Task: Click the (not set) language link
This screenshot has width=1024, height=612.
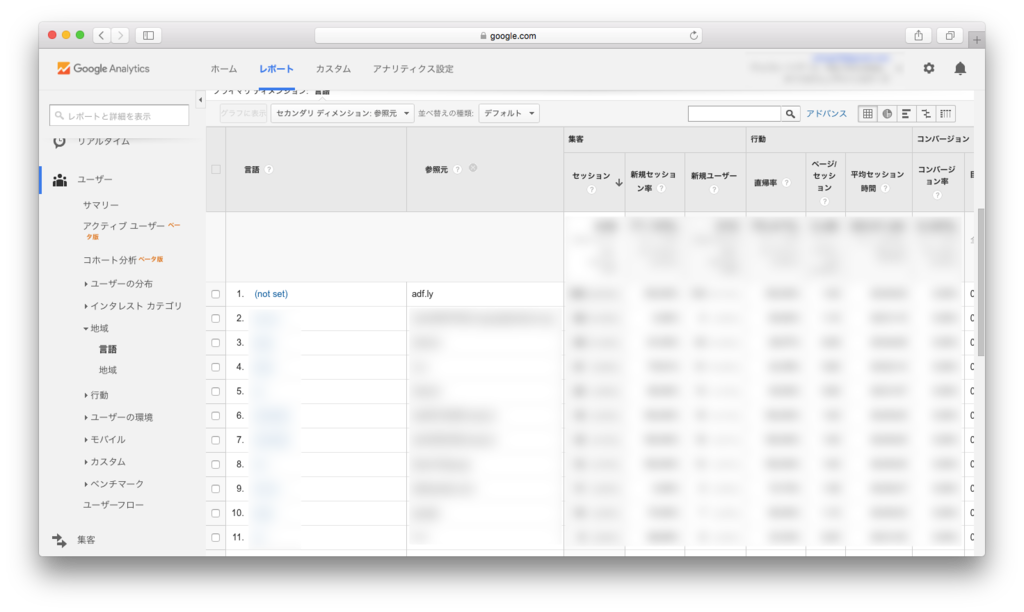Action: 271,294
